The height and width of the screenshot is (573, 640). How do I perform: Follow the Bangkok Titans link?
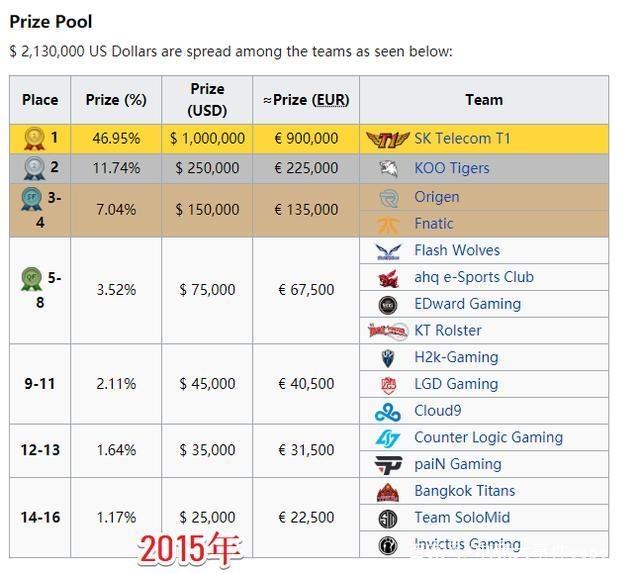[465, 491]
